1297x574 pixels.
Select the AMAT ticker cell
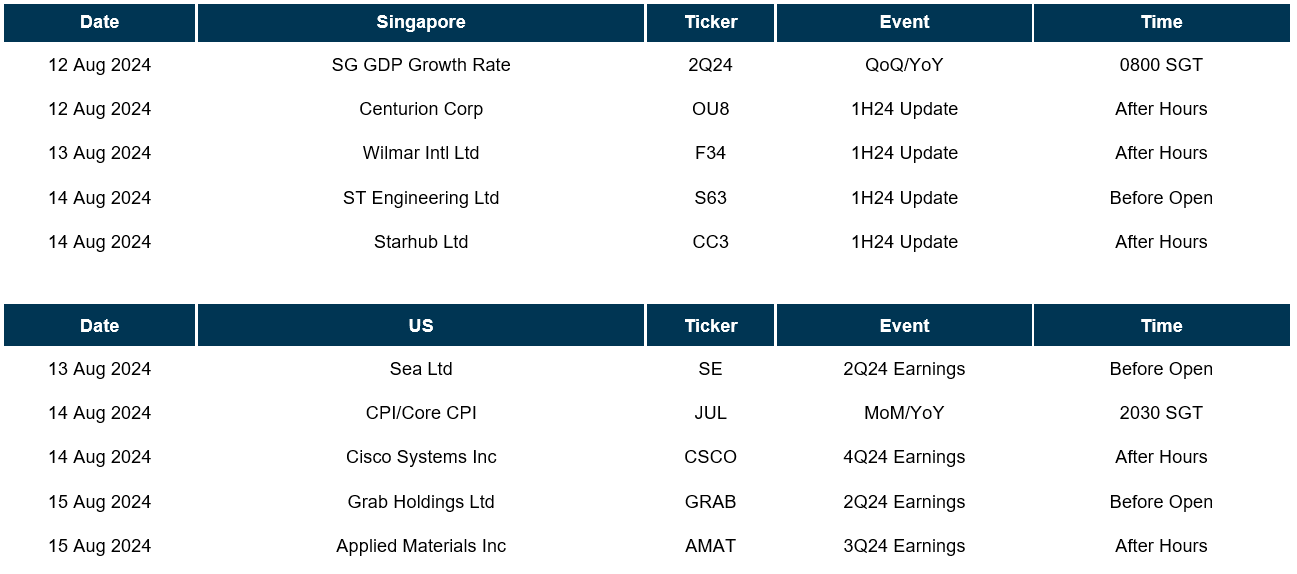(x=710, y=546)
